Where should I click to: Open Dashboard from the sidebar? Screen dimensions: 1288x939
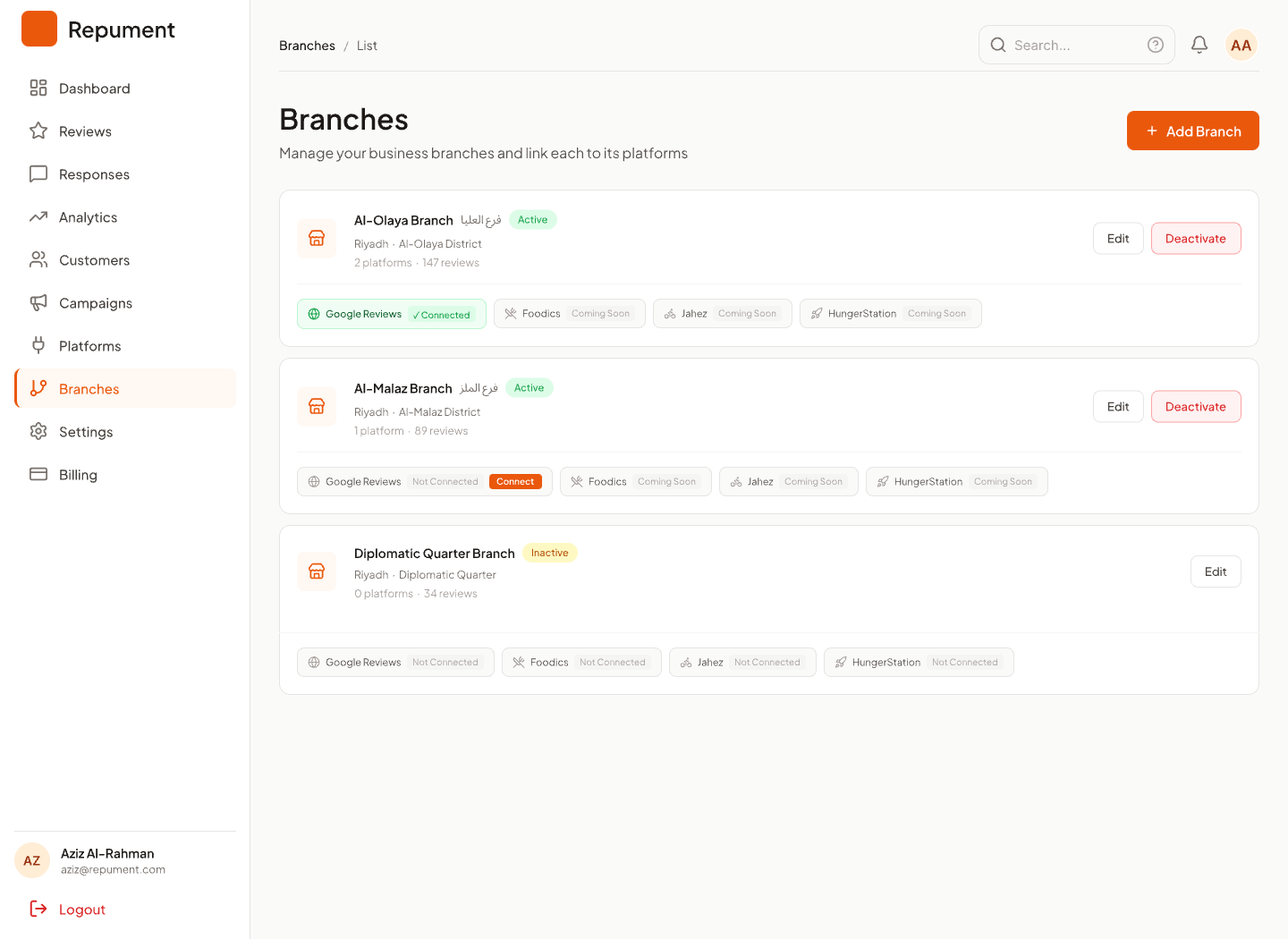[x=125, y=89]
